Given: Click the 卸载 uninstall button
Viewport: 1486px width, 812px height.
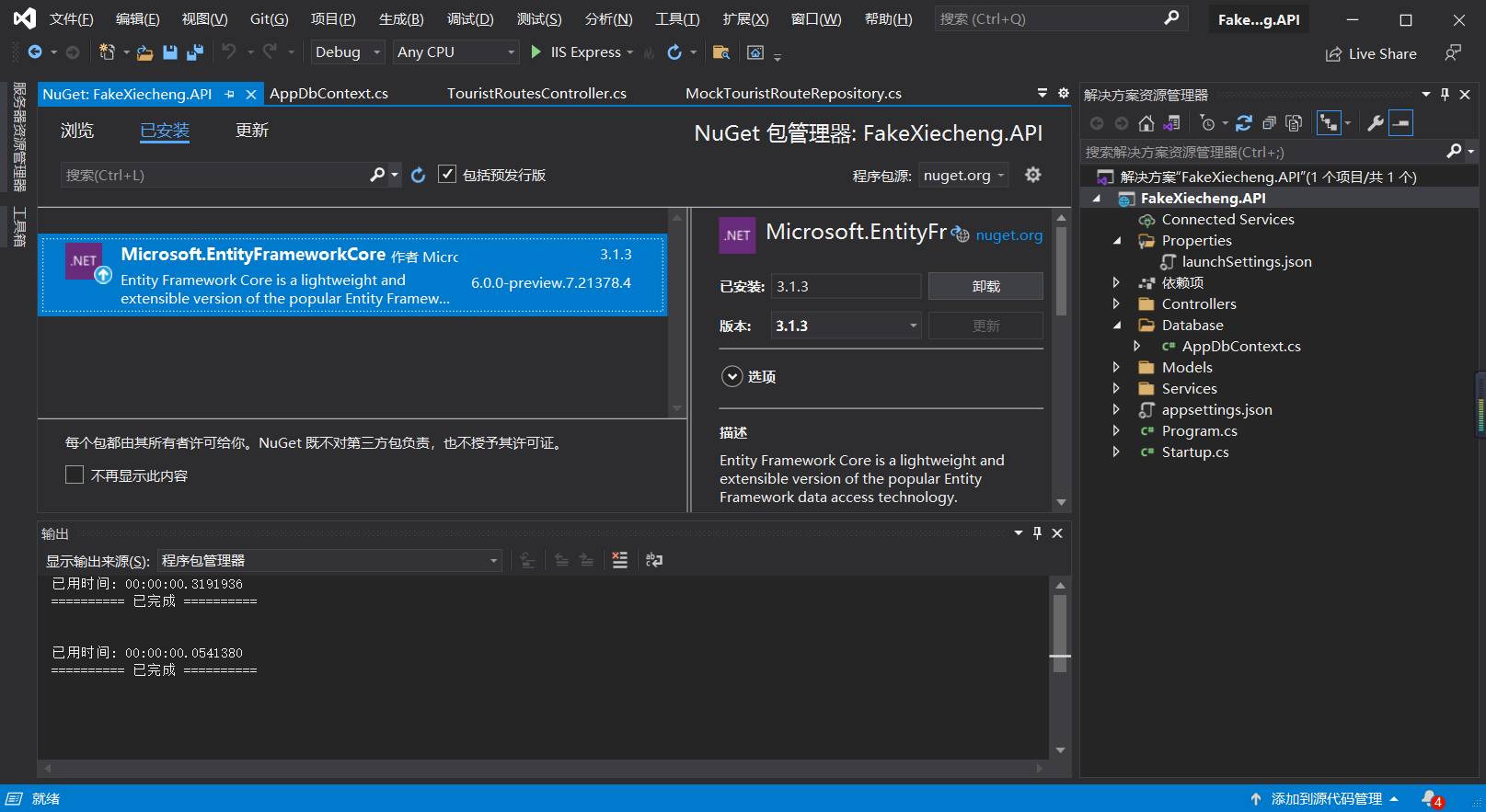Looking at the screenshot, I should point(985,286).
